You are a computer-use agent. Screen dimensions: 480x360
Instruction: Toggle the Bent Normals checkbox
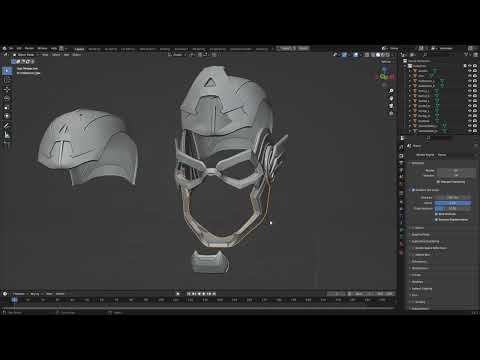(436, 214)
